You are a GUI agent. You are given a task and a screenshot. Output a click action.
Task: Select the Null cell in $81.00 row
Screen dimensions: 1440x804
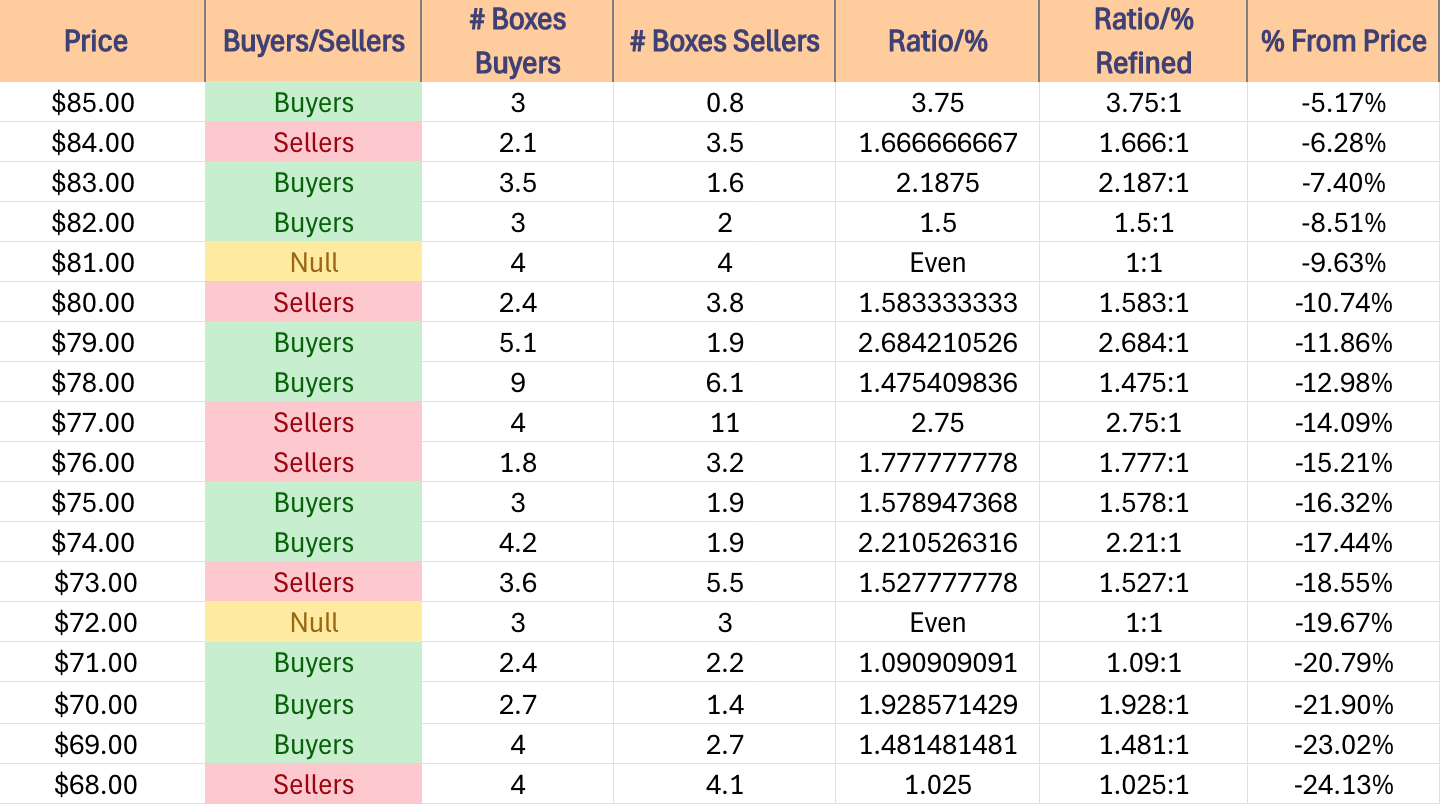point(313,263)
